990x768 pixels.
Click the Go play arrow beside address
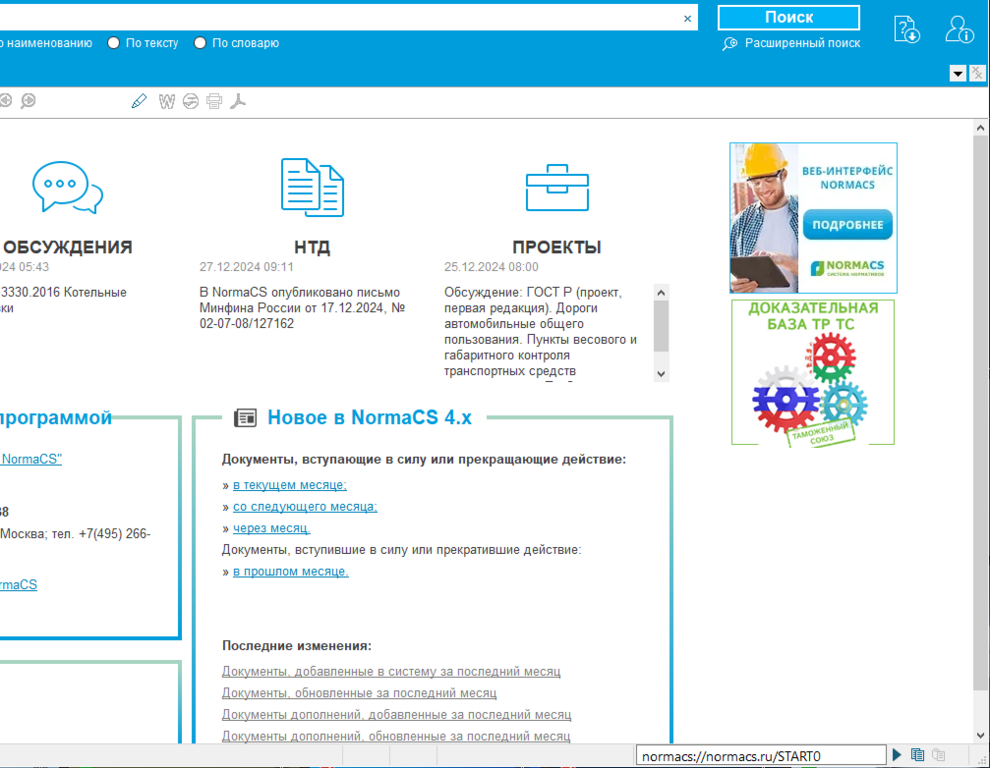tap(897, 755)
